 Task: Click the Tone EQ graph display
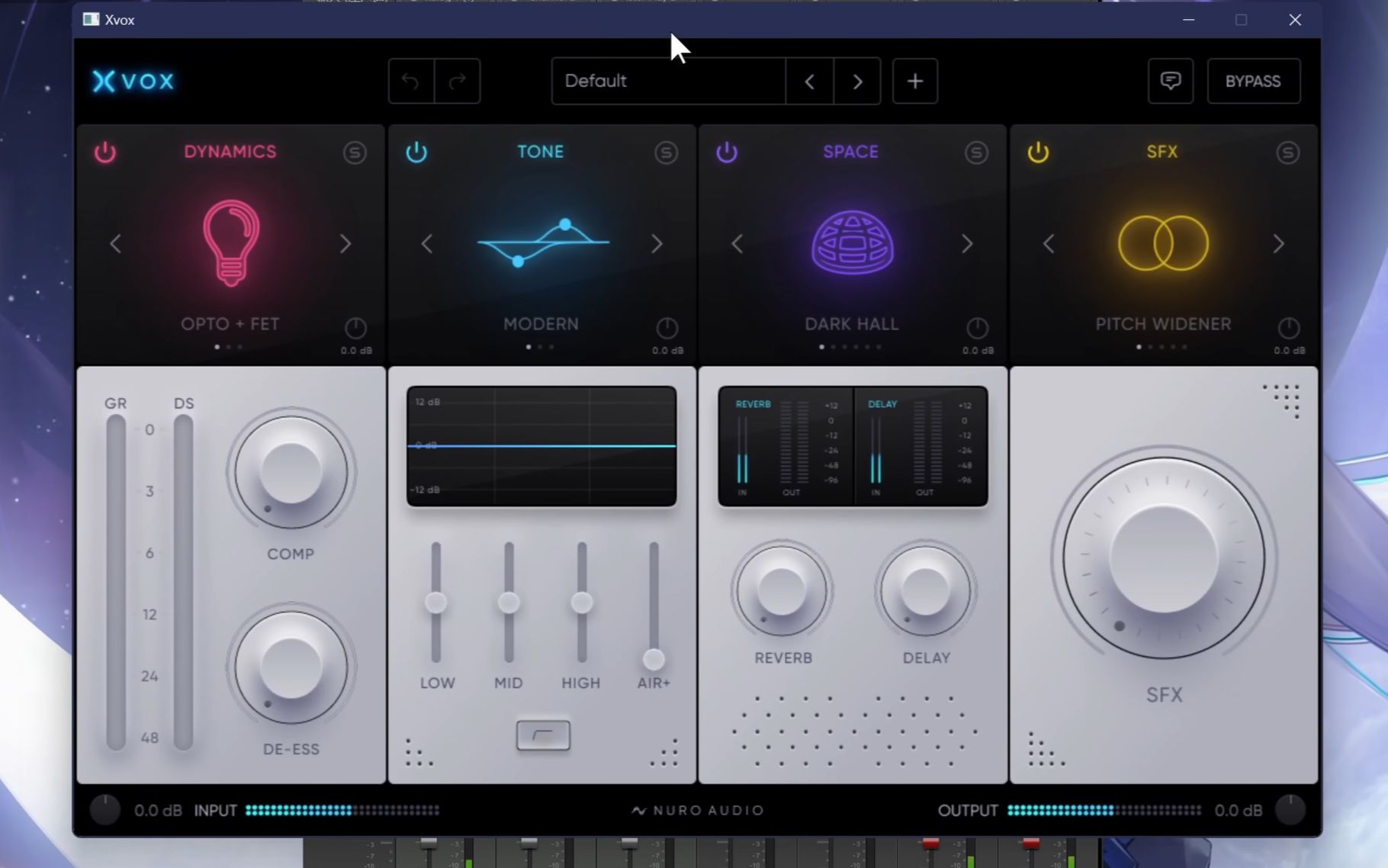coord(541,446)
